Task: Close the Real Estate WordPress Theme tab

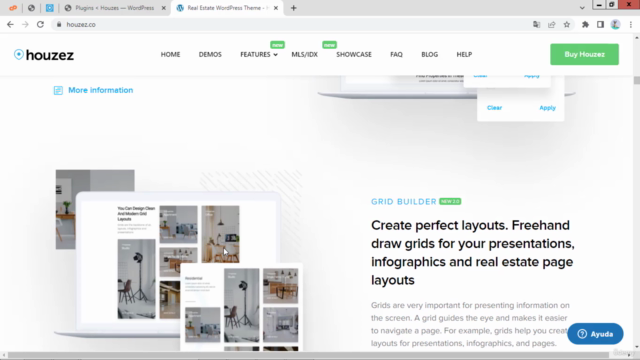Action: (276, 8)
